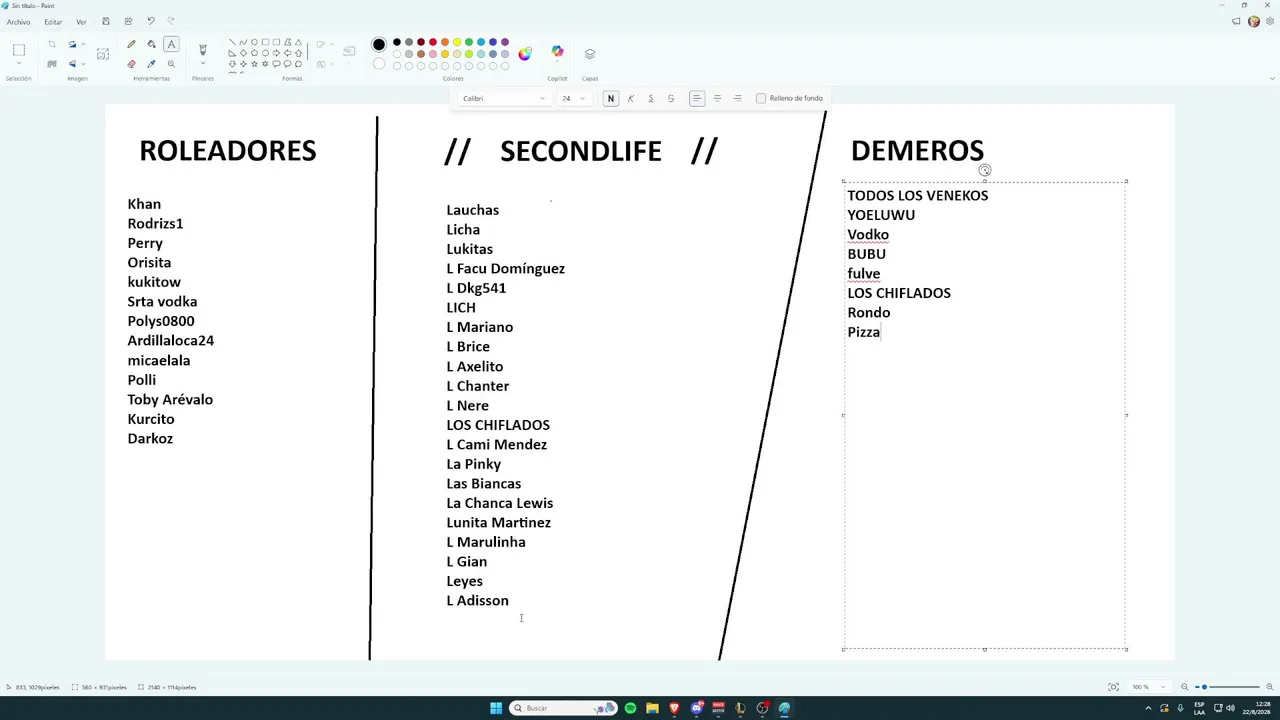The image size is (1280, 720).
Task: Open the Layers (Capas) panel
Action: coord(590,54)
